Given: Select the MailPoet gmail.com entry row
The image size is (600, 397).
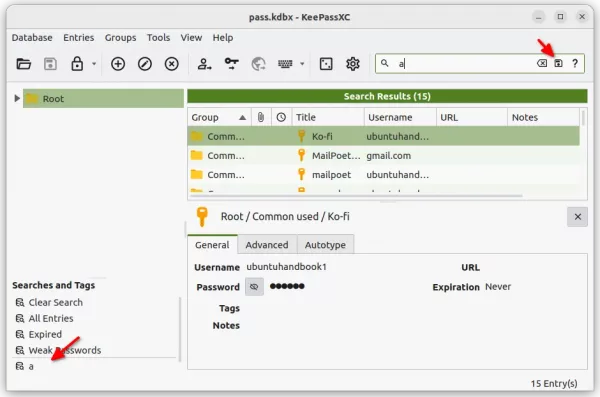Looking at the screenshot, I should pos(383,155).
